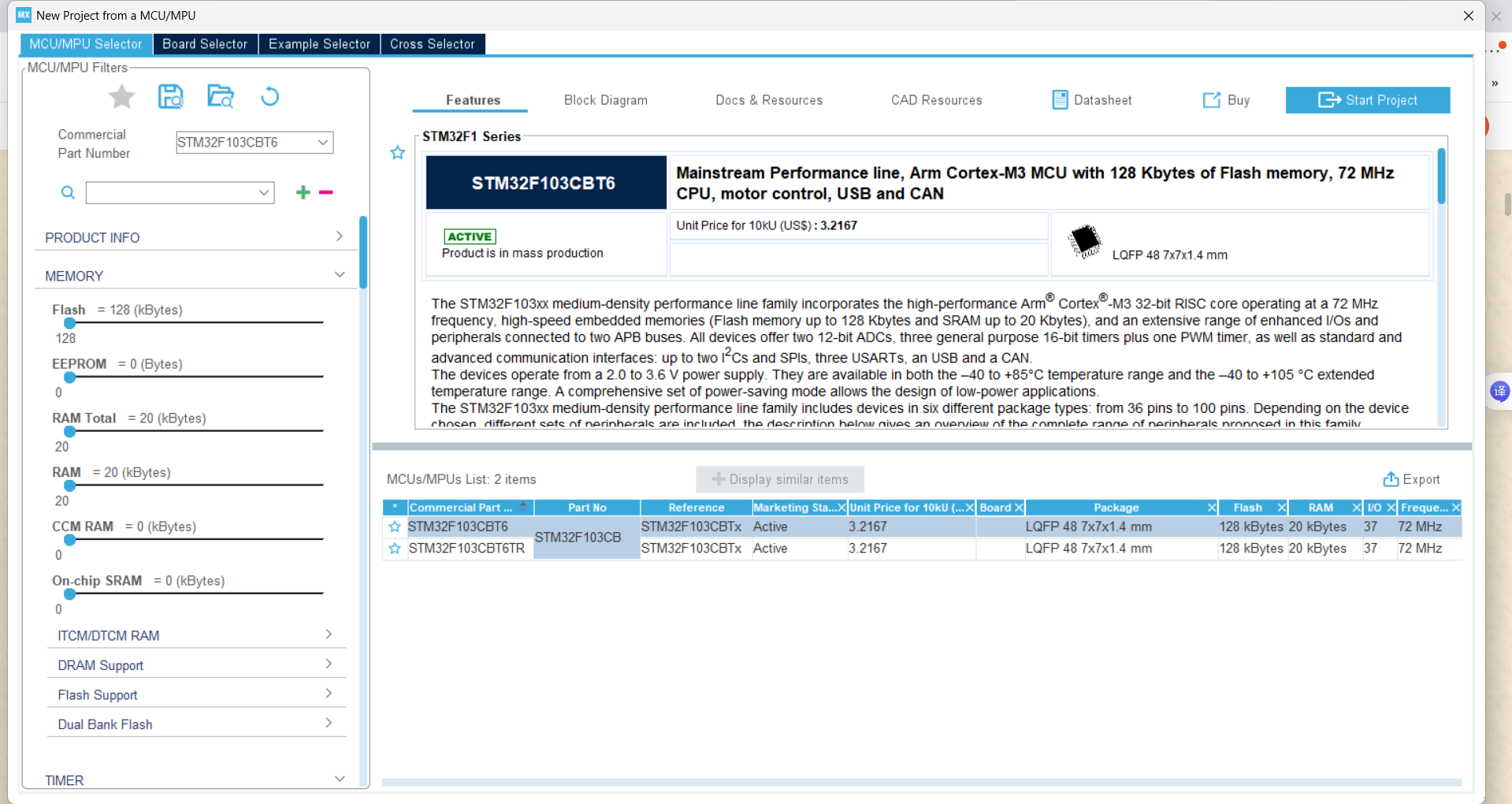Star the STM32F103CBT6TR row in list
The height and width of the screenshot is (804, 1512).
coord(395,549)
